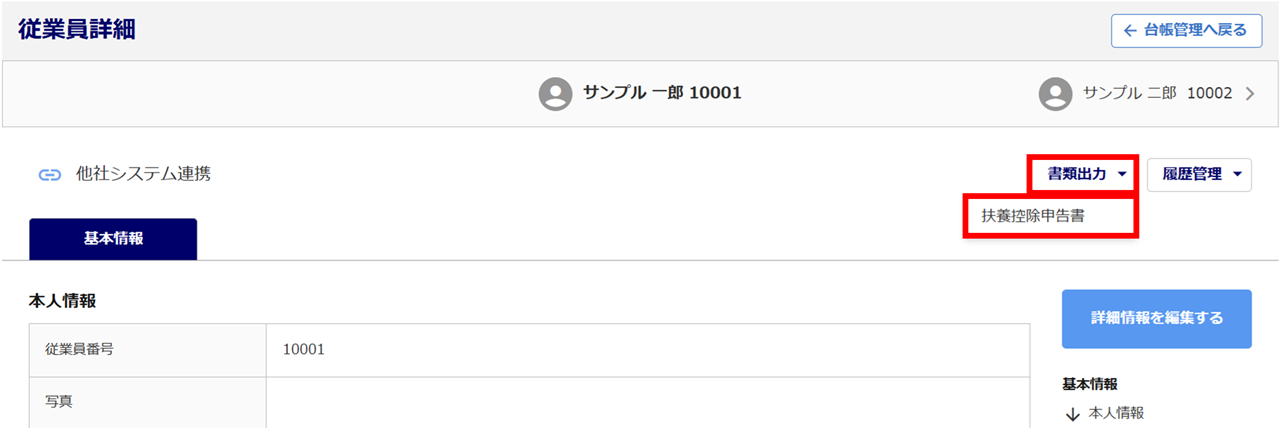The image size is (1280, 428).
Task: Click the chain link icon
Action: (x=50, y=175)
